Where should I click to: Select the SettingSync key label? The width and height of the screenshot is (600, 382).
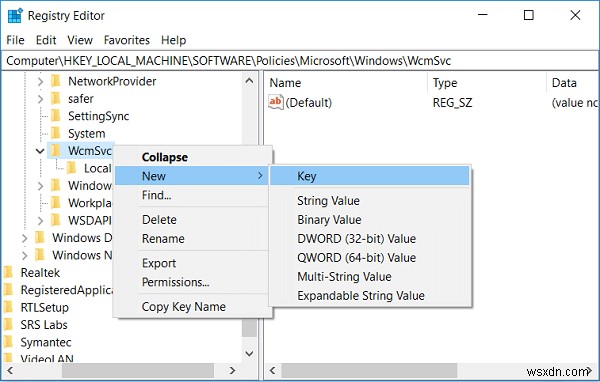click(98, 116)
